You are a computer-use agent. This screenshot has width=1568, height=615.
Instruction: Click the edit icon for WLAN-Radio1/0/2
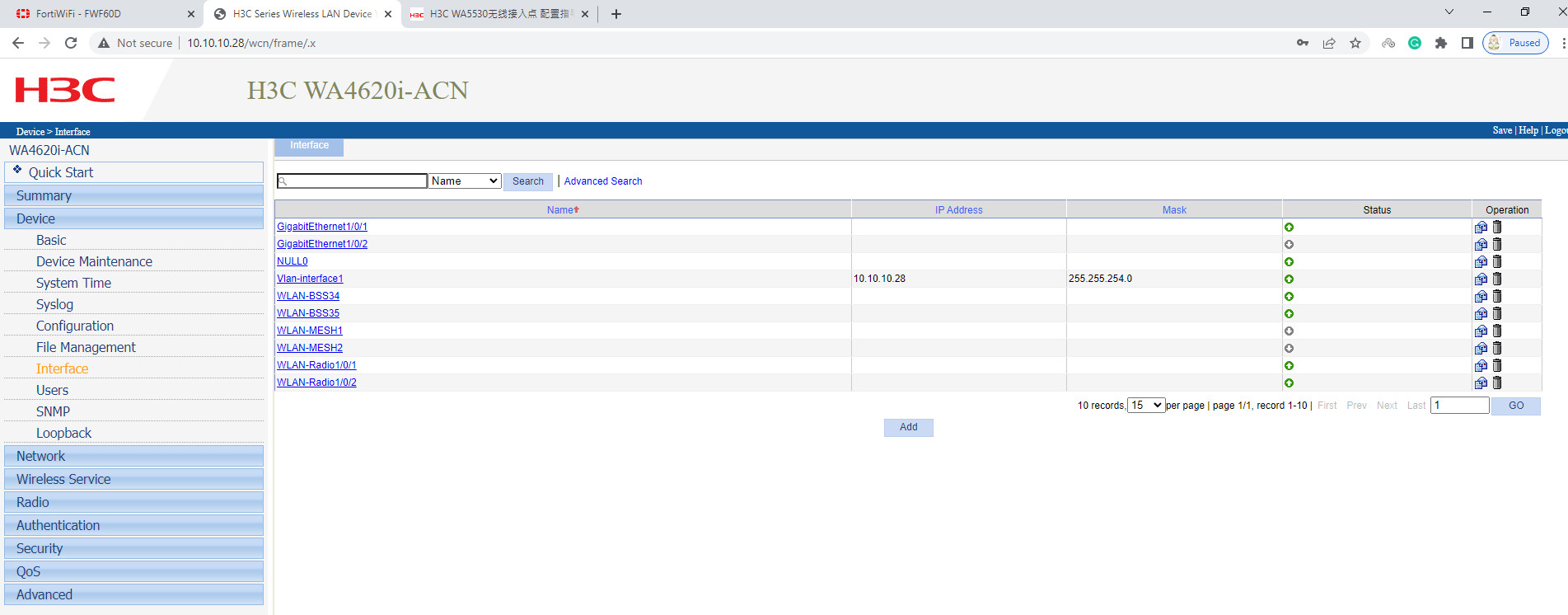tap(1481, 383)
